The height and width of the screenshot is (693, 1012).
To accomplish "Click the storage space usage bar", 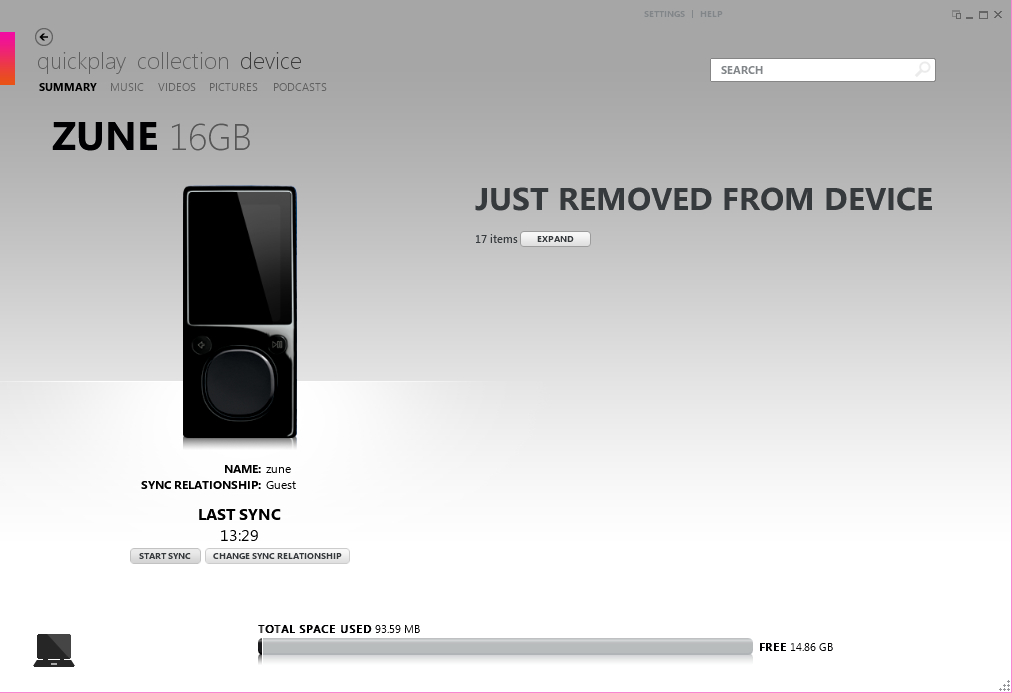I will click(505, 647).
